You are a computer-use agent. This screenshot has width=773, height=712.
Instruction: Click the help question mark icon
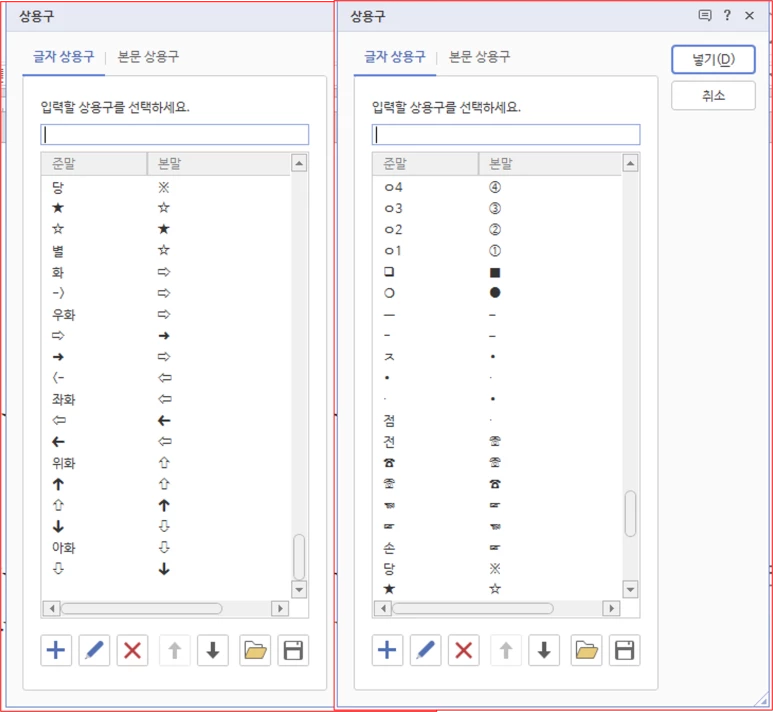(x=727, y=15)
